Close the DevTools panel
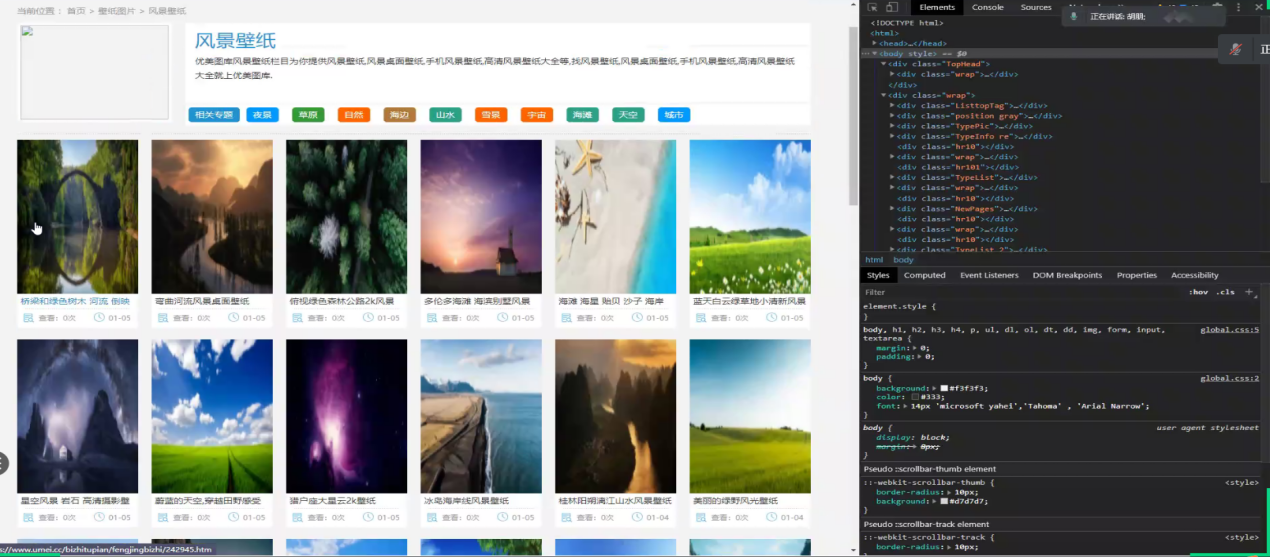Viewport: 1270px width, 557px height. click(x=1258, y=7)
